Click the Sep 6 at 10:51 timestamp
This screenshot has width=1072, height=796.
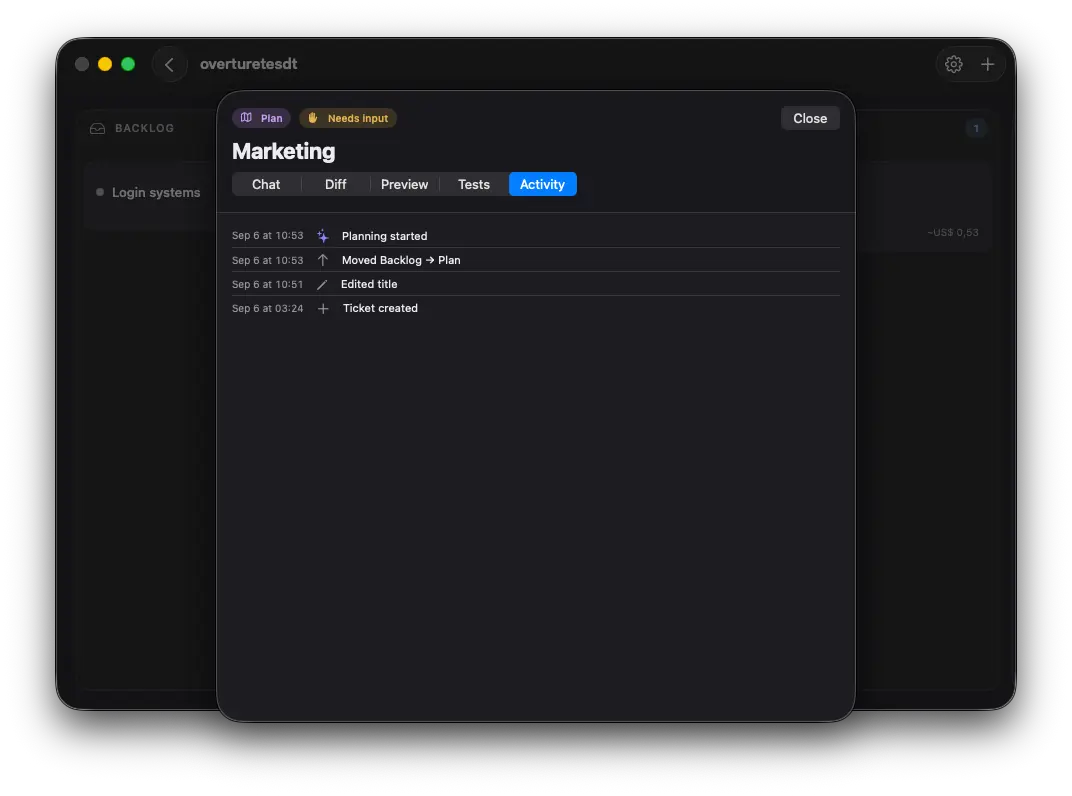[267, 284]
